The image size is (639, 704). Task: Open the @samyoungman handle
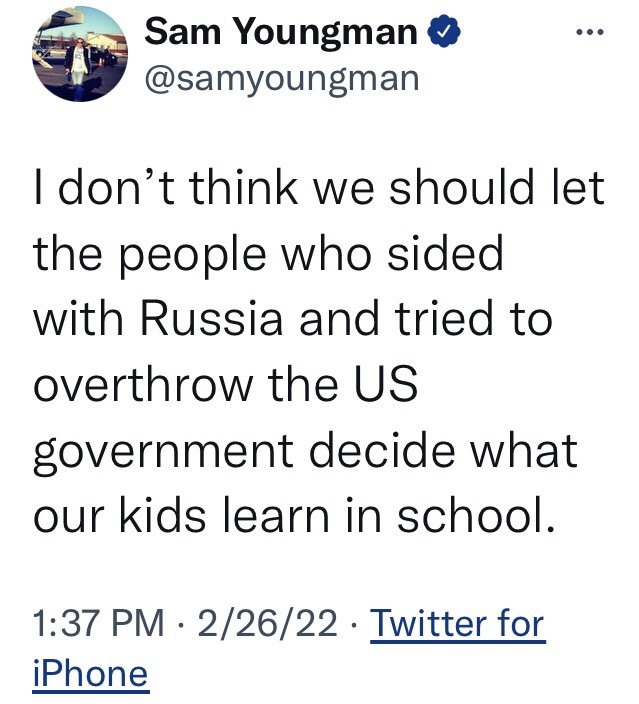(x=282, y=77)
